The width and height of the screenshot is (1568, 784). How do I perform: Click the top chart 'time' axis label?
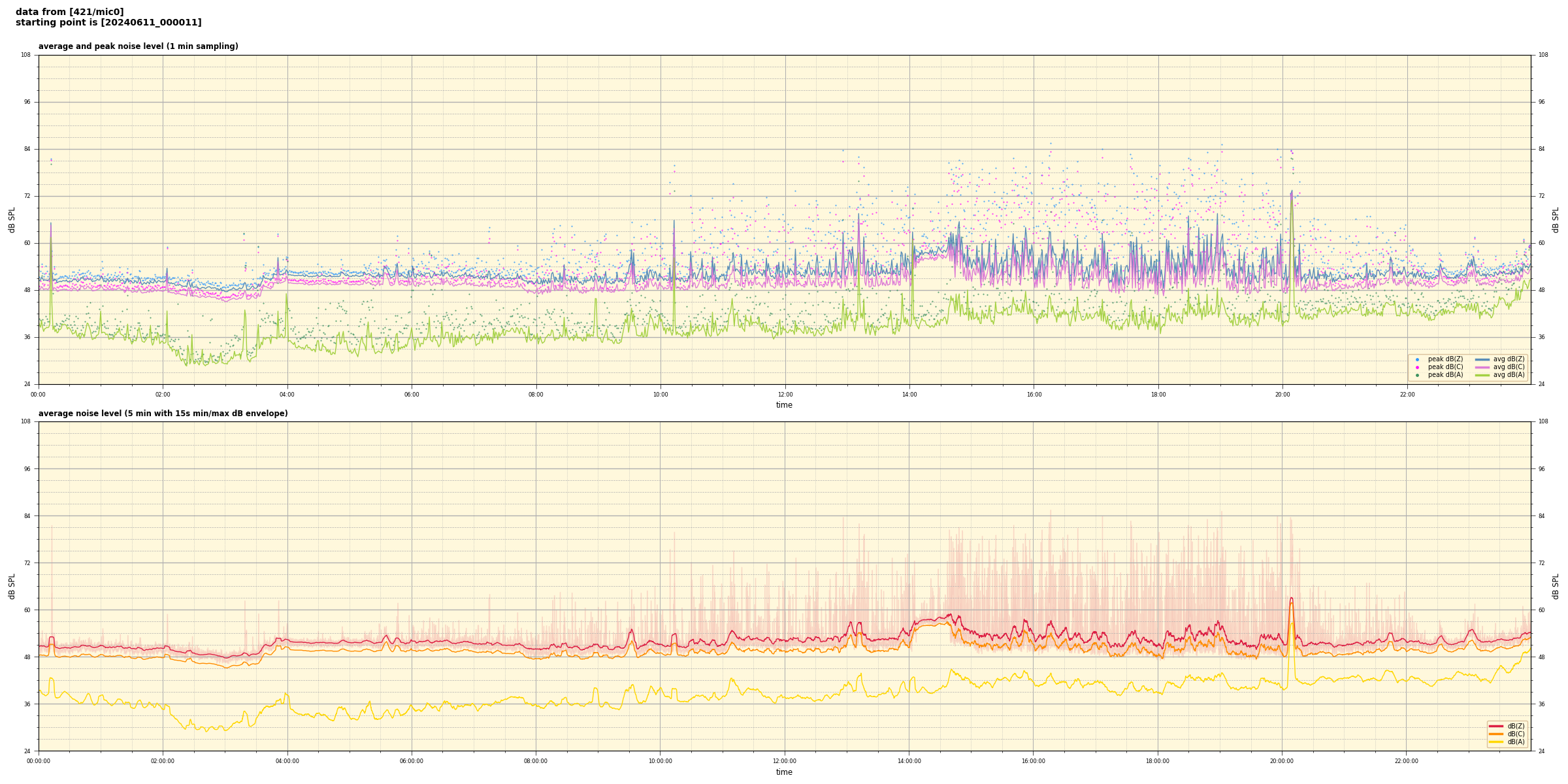[784, 405]
